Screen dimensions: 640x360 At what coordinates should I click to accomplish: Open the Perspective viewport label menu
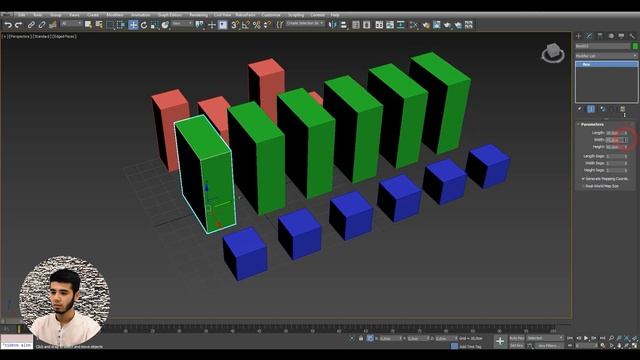tap(20, 36)
